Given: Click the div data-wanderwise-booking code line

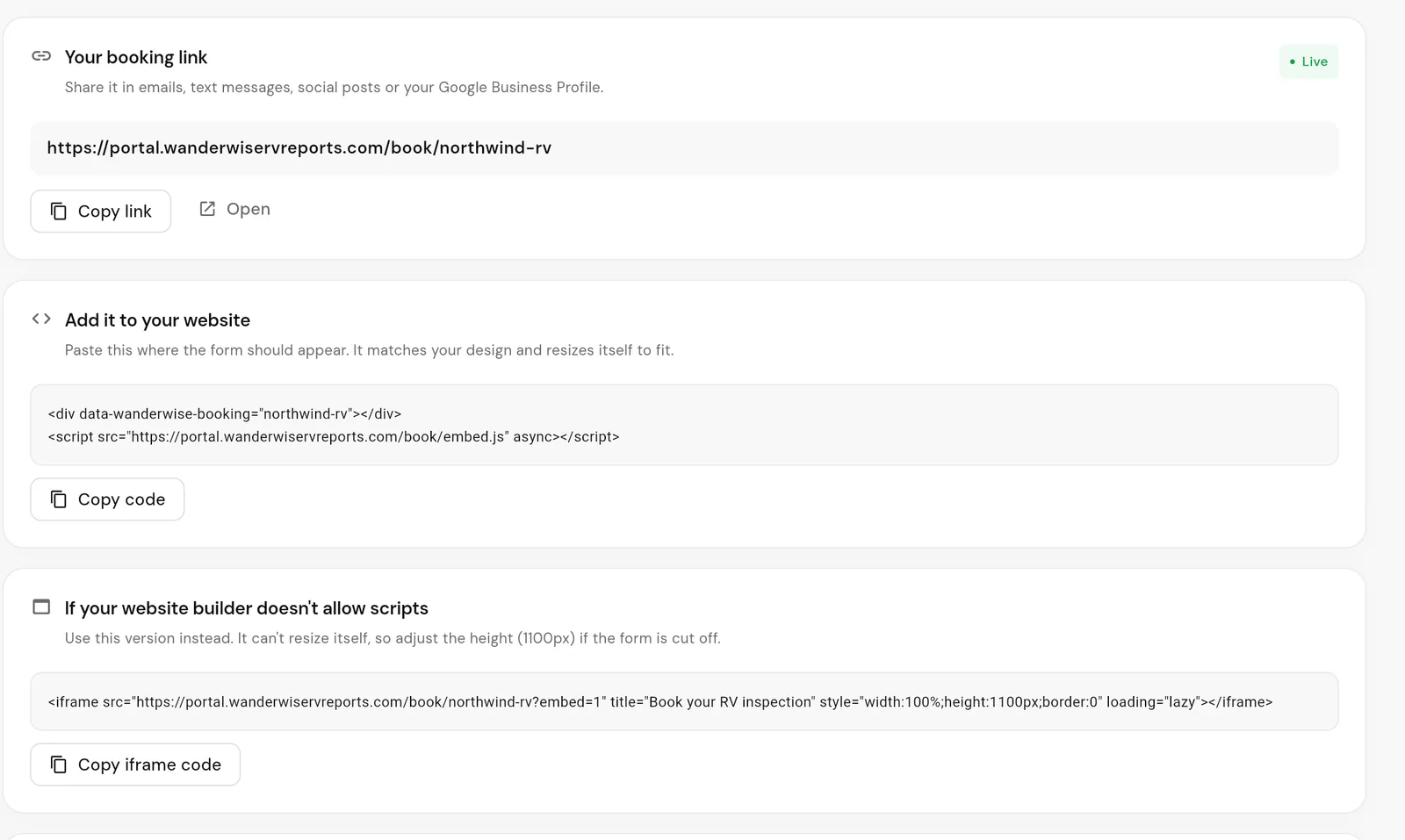Looking at the screenshot, I should pyautogui.click(x=225, y=413).
